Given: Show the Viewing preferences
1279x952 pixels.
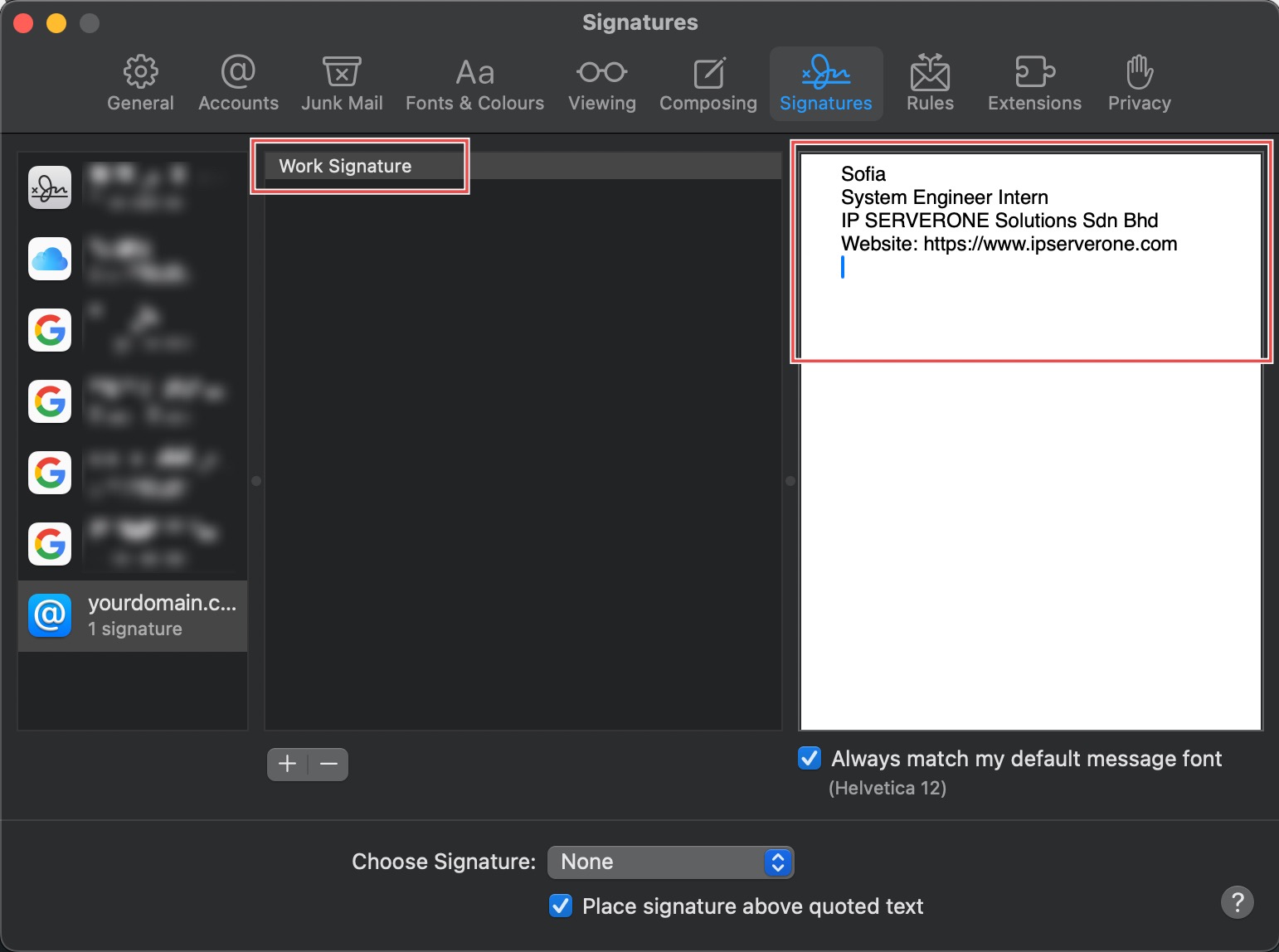Looking at the screenshot, I should point(601,84).
